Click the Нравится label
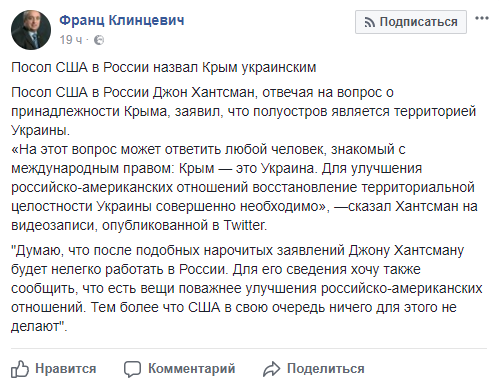The height and width of the screenshot is (385, 499). [66, 369]
